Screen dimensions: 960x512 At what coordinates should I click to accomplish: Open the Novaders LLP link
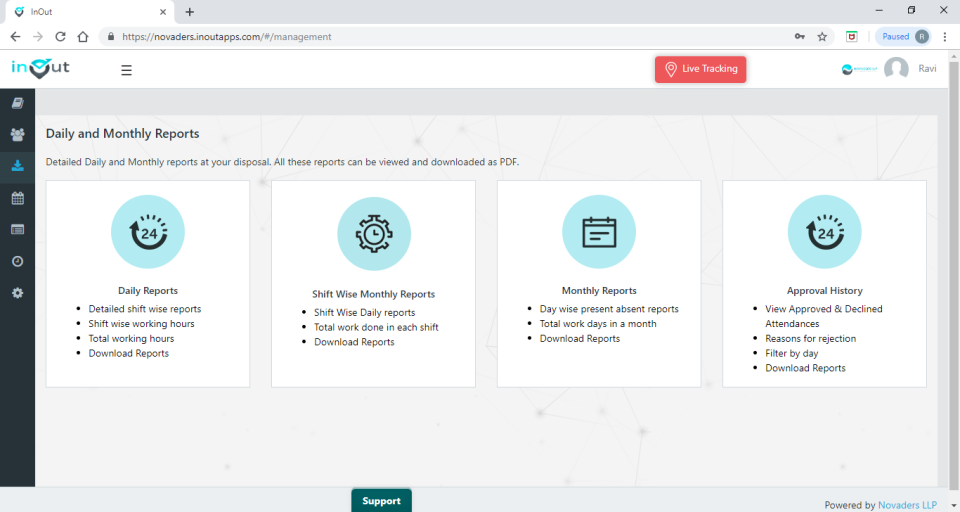tap(907, 505)
